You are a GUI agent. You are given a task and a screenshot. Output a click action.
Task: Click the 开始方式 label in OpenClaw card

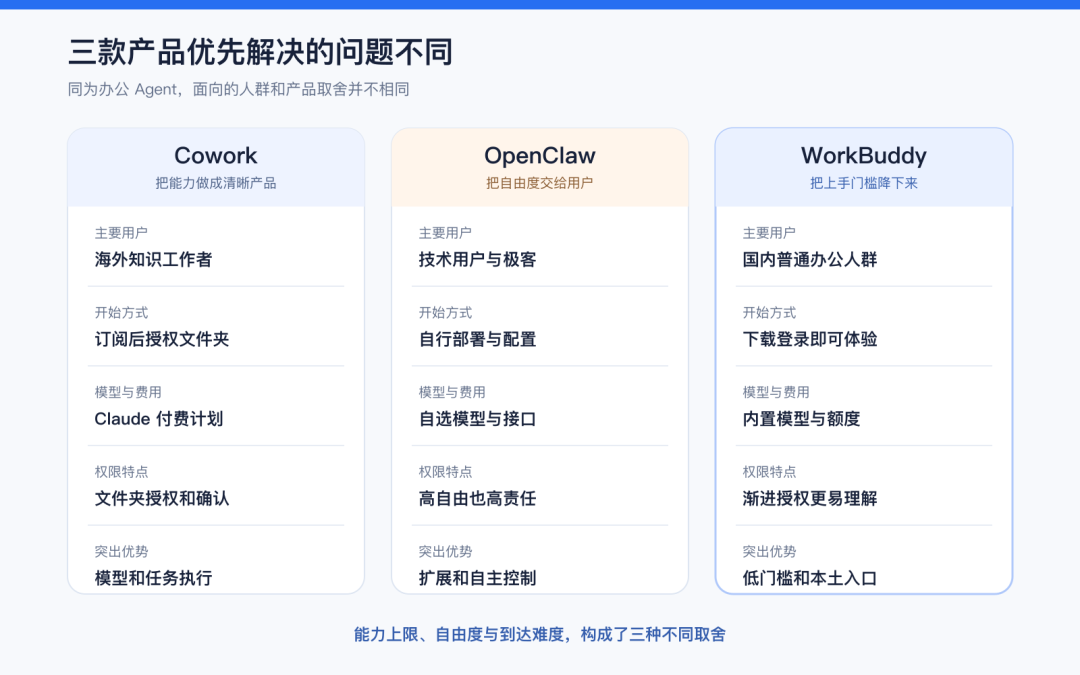tap(445, 313)
